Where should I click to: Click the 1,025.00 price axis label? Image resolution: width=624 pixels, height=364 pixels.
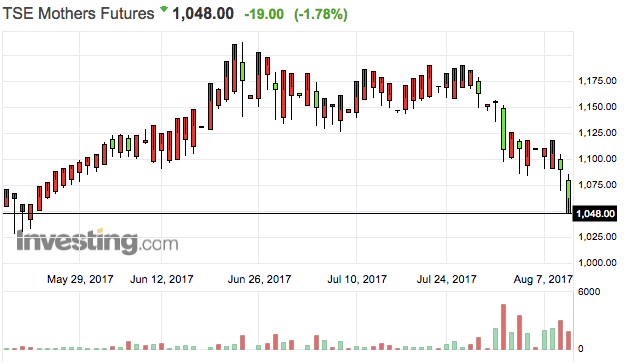click(597, 237)
